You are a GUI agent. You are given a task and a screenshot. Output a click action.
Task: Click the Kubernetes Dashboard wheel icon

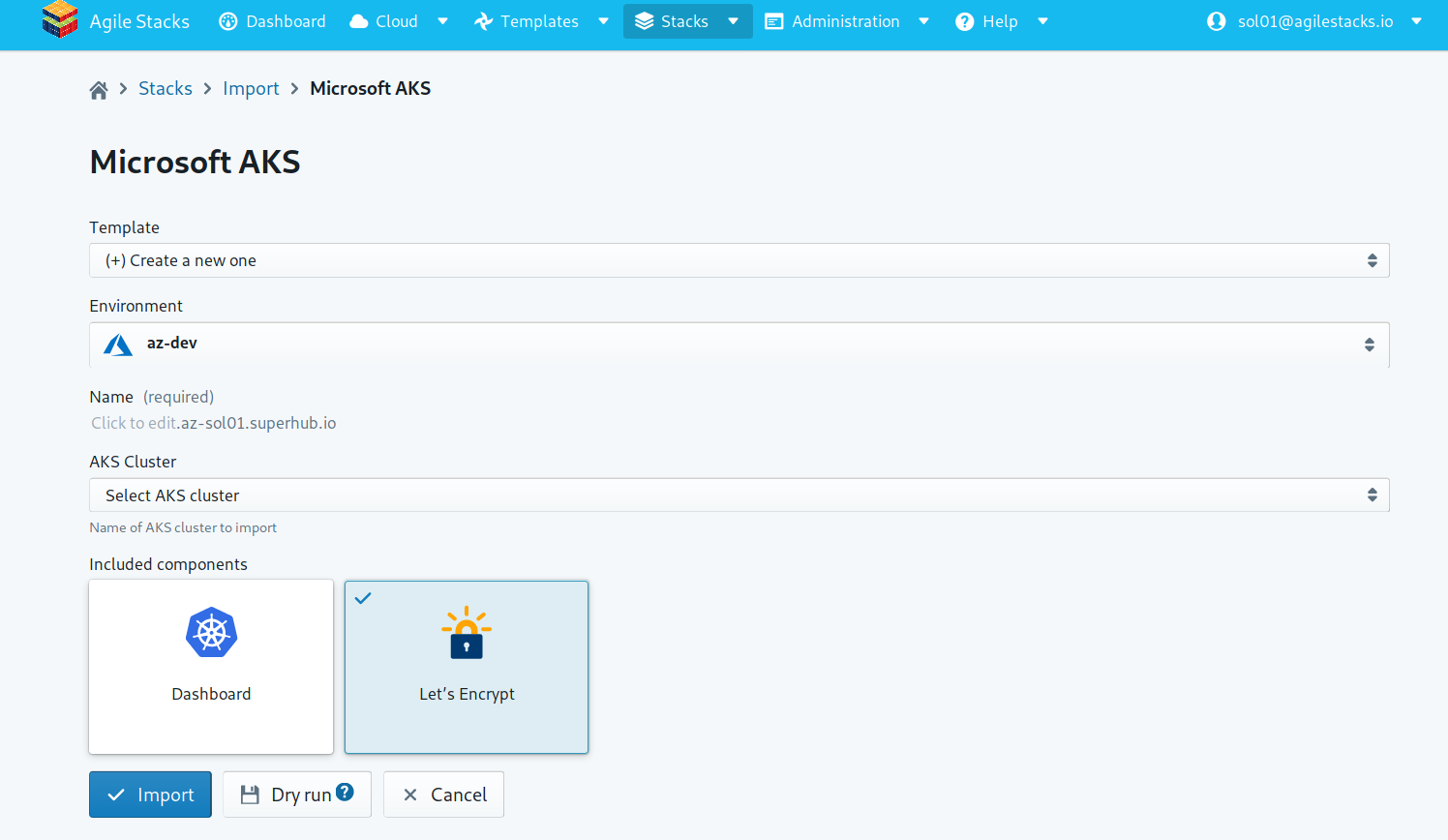tap(211, 633)
